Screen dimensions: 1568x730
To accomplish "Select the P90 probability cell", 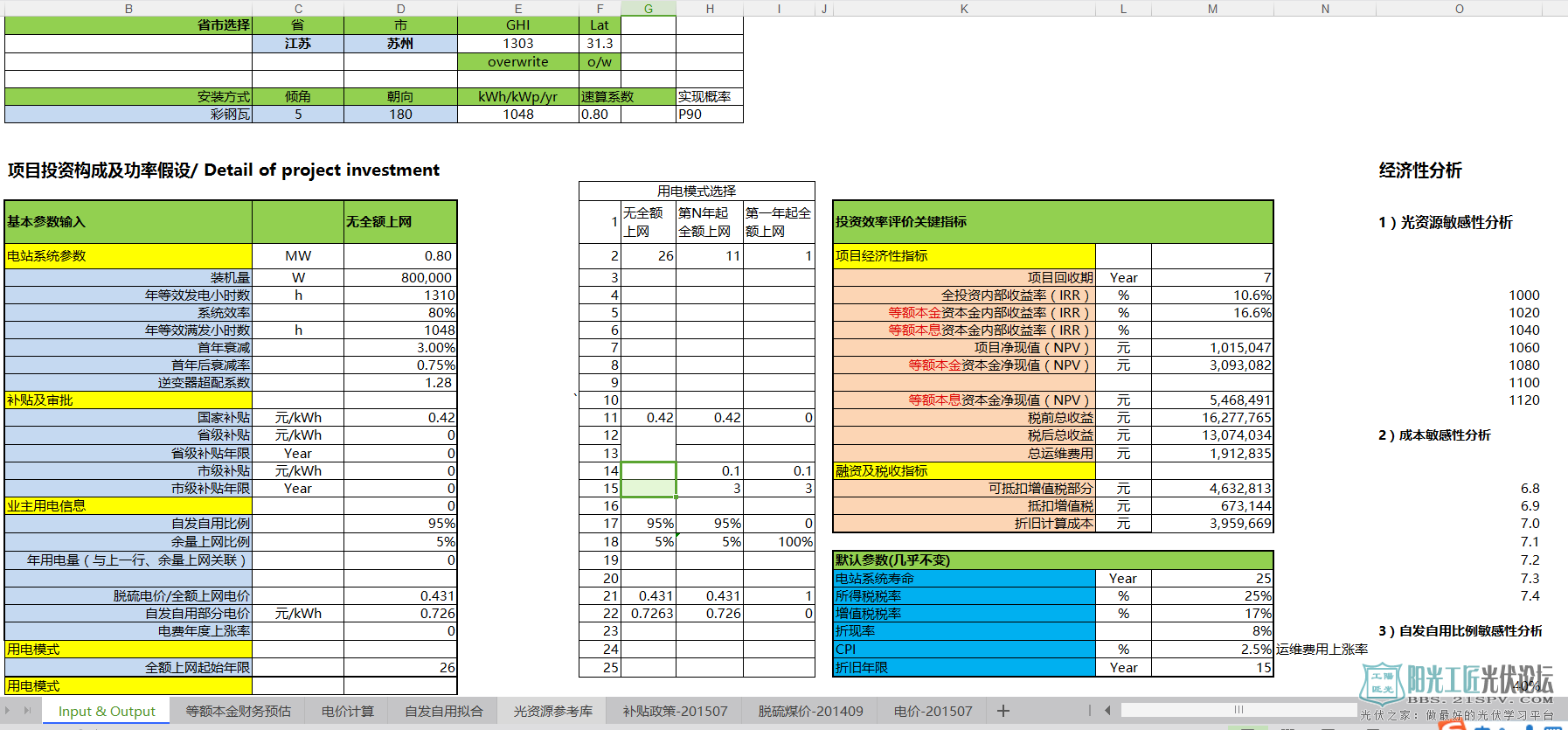I will coord(710,115).
